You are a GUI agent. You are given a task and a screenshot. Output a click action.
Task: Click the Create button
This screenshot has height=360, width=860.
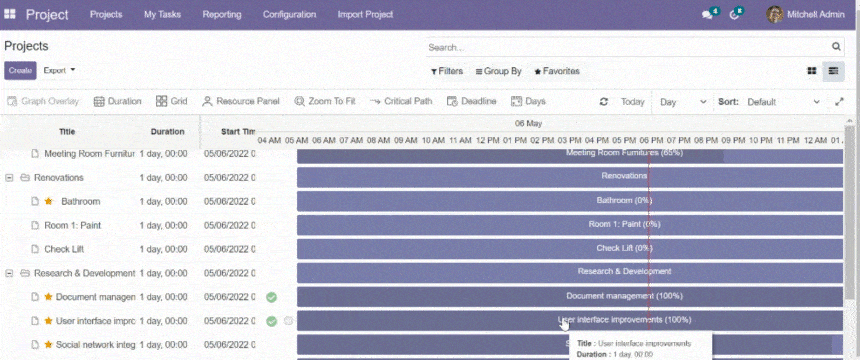tap(20, 71)
